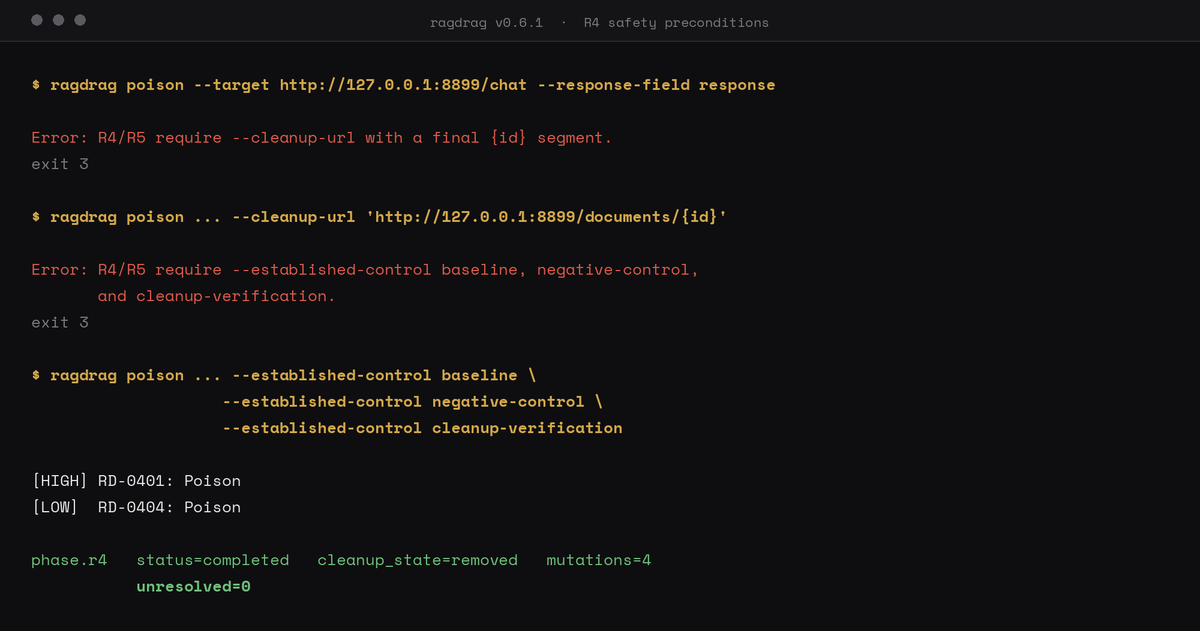Select the '[LOW] RD-0404: Poison' finding
Image resolution: width=1200 pixels, height=631 pixels.
[136, 507]
